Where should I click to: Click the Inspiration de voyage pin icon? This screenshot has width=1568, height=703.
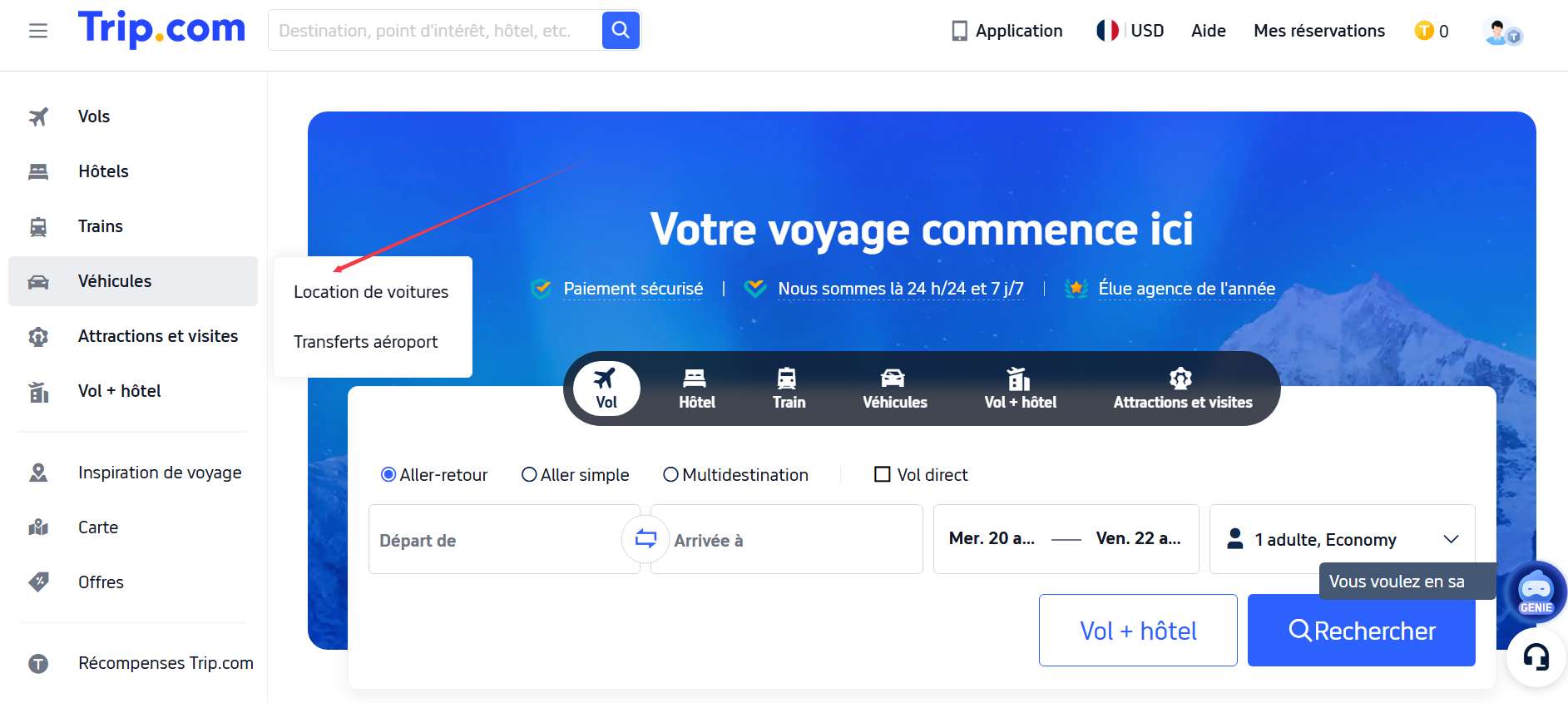pos(38,473)
